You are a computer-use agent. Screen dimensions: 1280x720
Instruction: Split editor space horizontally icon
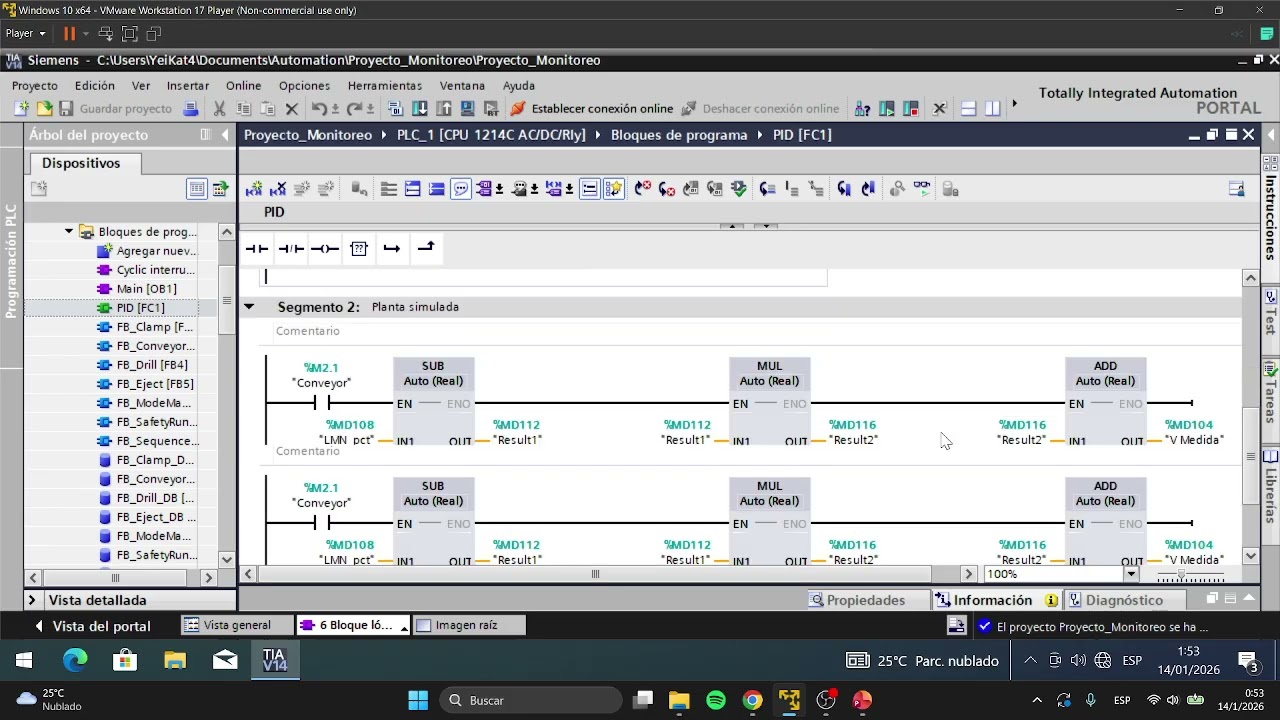tap(968, 108)
